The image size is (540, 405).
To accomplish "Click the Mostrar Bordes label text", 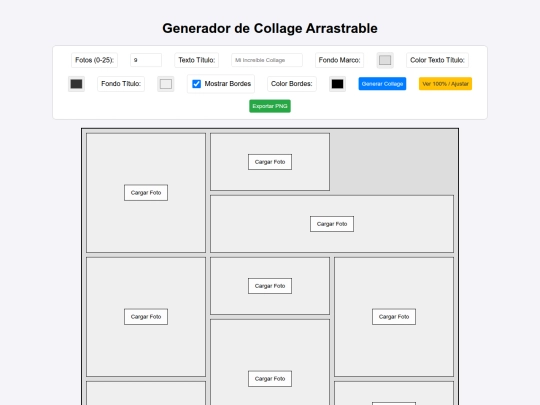I will point(228,84).
